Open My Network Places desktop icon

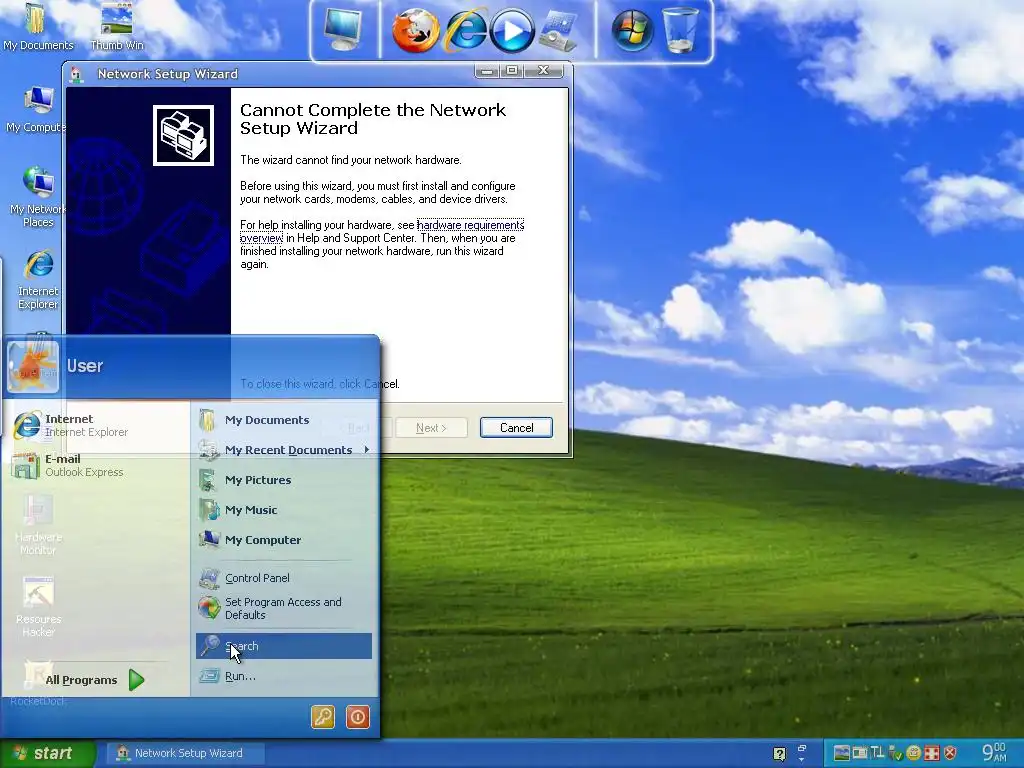click(38, 197)
